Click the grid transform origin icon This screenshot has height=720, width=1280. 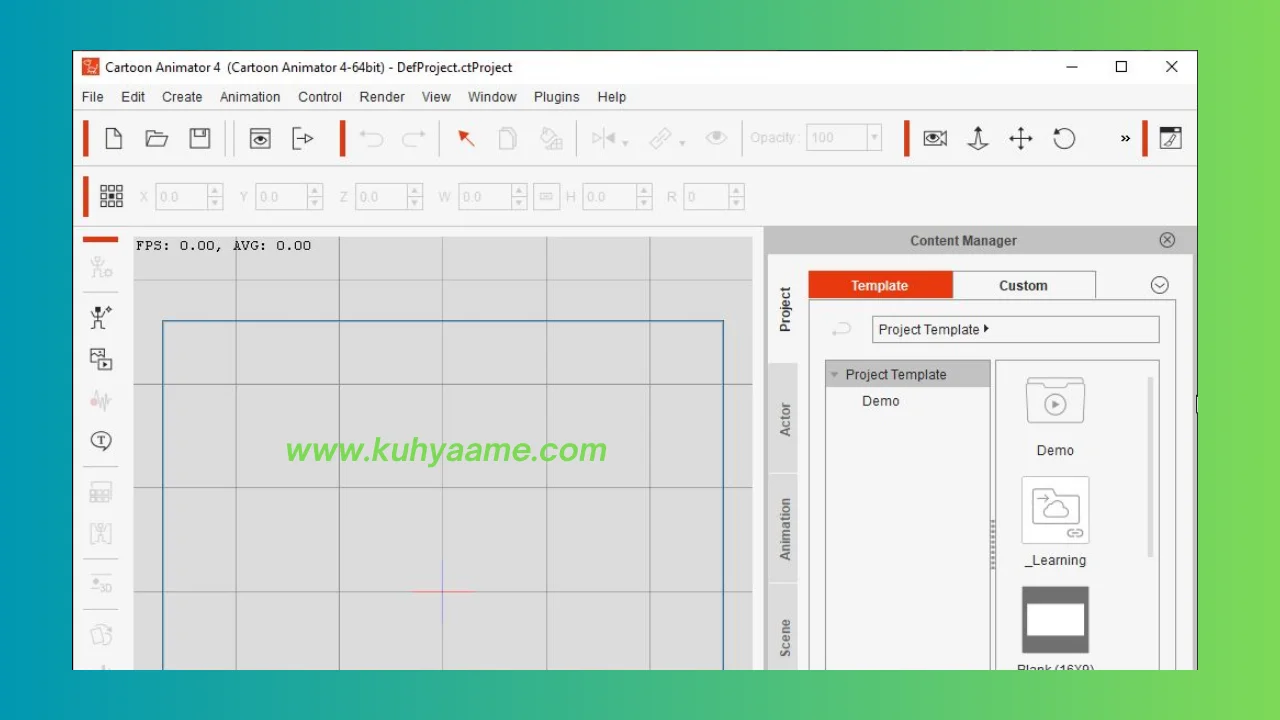(x=111, y=197)
